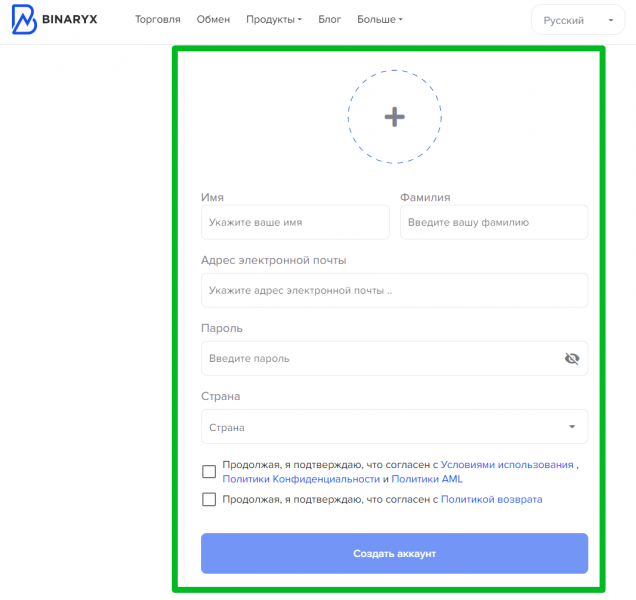Click the Создать аккаунт button
636x600 pixels.
(394, 553)
